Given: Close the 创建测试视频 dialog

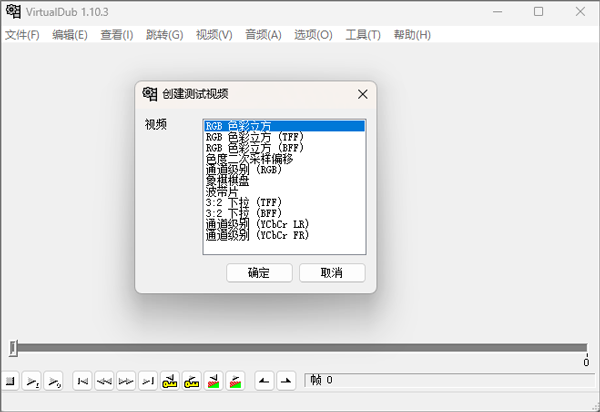Looking at the screenshot, I should tap(362, 94).
